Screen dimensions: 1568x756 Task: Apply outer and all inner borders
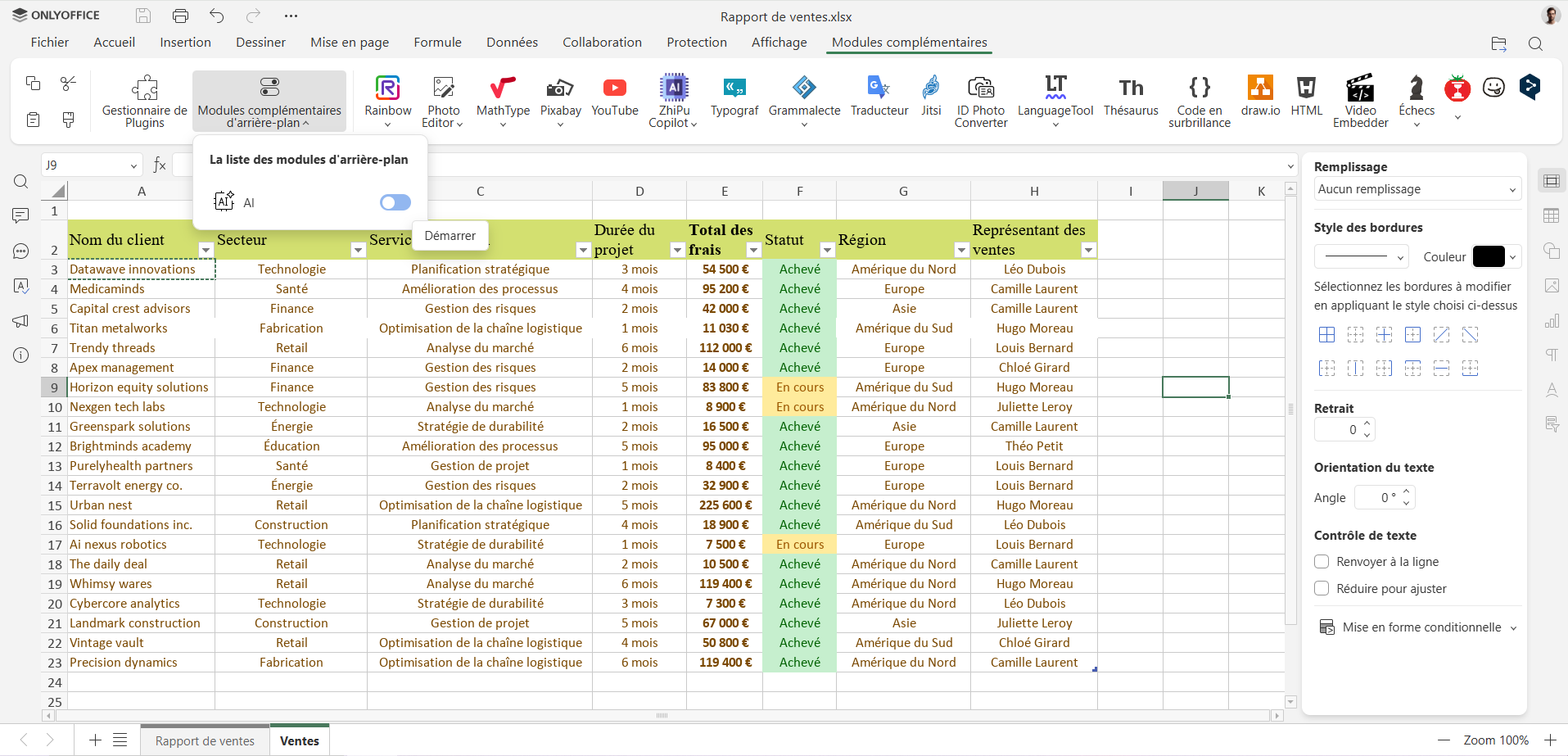click(x=1327, y=335)
